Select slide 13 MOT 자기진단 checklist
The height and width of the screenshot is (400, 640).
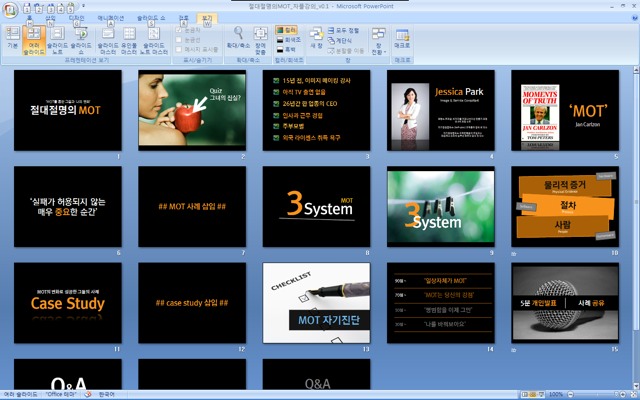click(316, 303)
